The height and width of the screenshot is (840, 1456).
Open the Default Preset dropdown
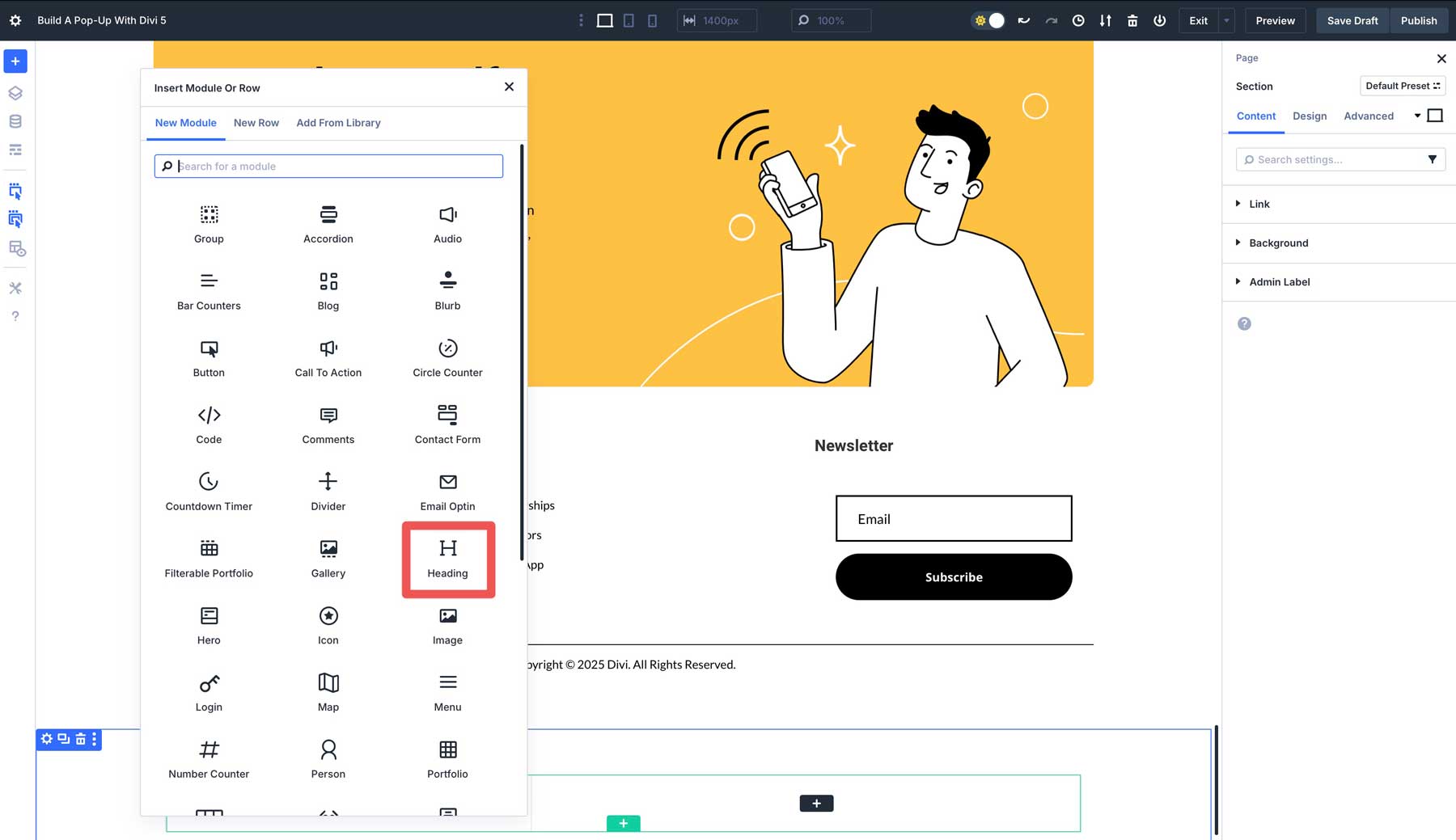1403,86
